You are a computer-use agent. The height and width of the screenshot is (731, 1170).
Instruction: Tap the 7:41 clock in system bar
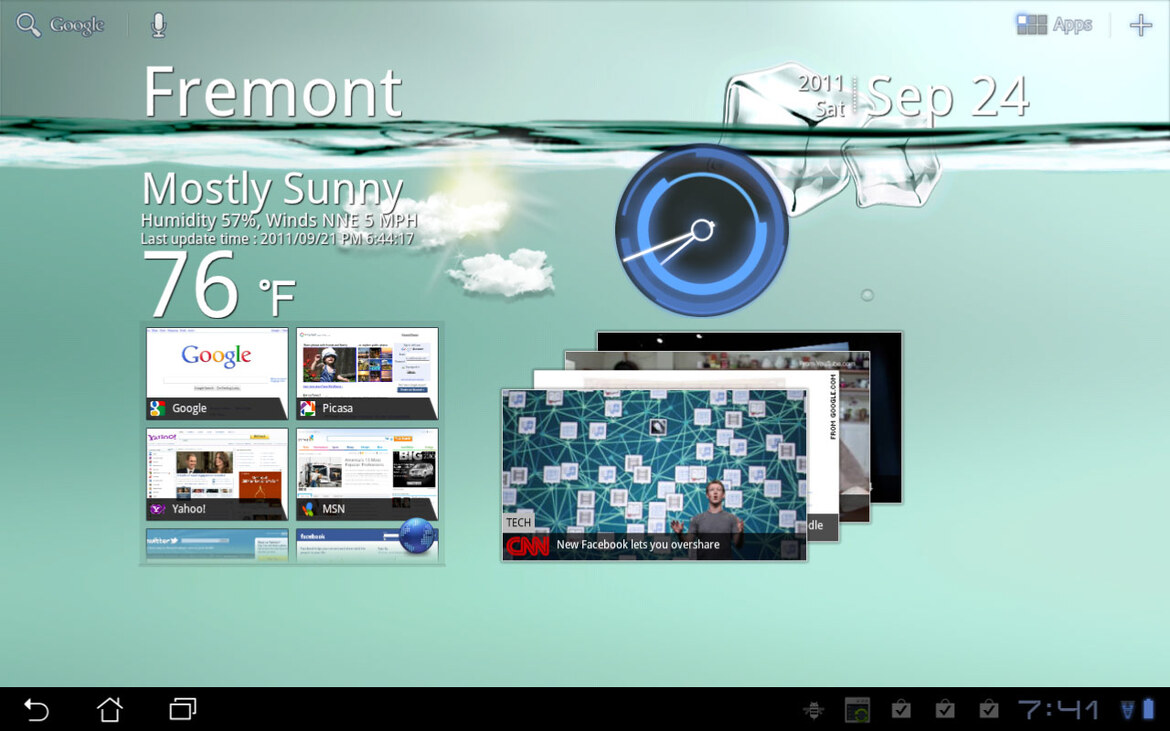point(1058,709)
